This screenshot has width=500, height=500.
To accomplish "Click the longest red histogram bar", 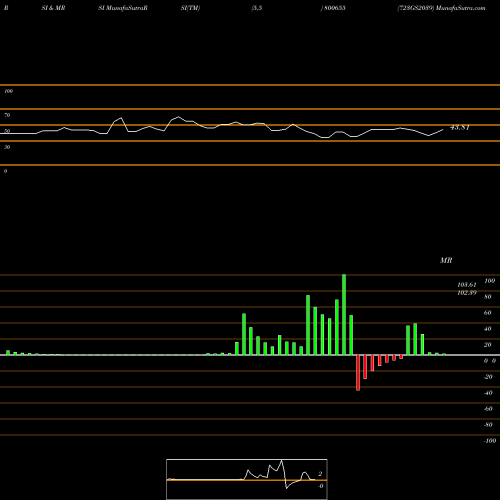I will click(358, 373).
